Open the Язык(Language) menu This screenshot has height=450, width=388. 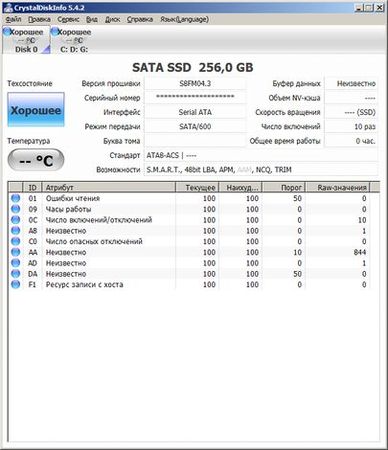point(184,19)
